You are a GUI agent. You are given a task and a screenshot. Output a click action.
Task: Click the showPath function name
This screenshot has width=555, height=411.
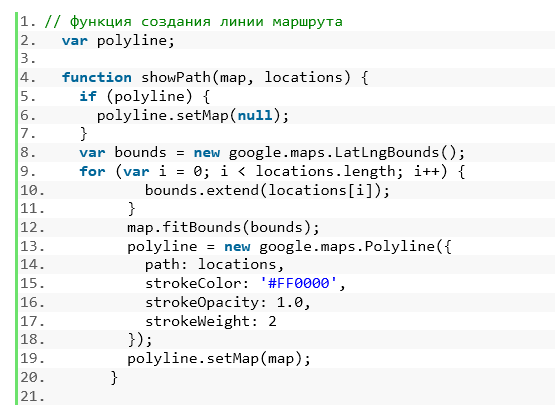tap(176, 77)
